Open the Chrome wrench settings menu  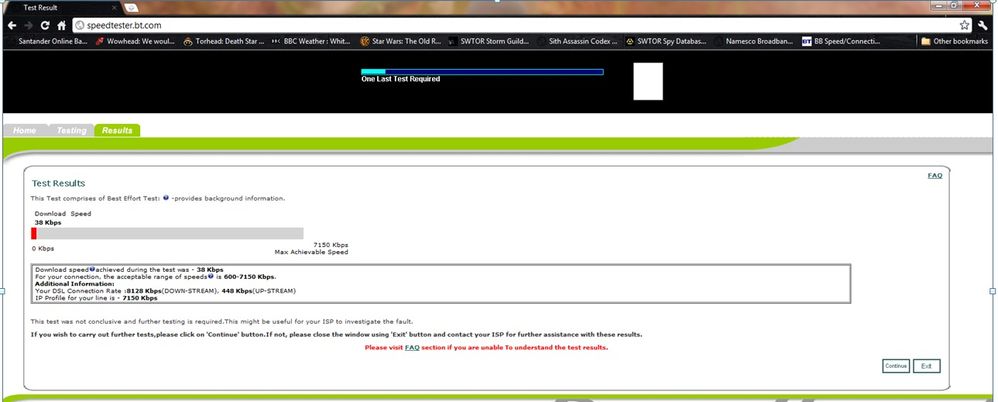[983, 25]
